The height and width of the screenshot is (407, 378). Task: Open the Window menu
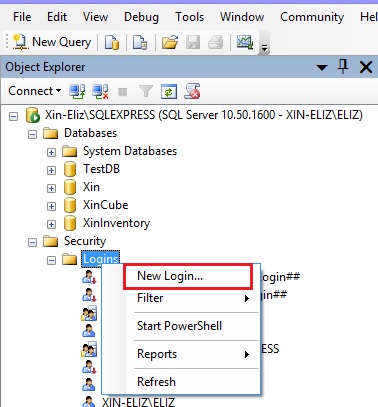[x=242, y=17]
